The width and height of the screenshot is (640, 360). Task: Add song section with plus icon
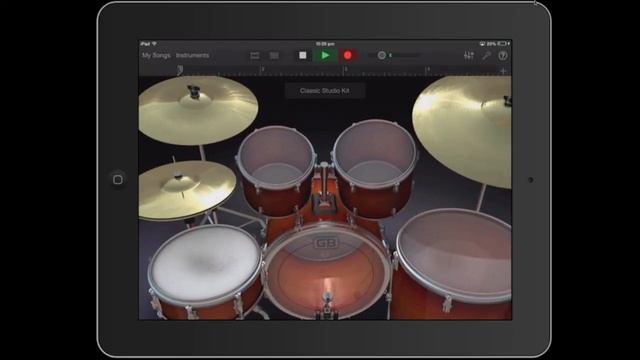click(503, 71)
